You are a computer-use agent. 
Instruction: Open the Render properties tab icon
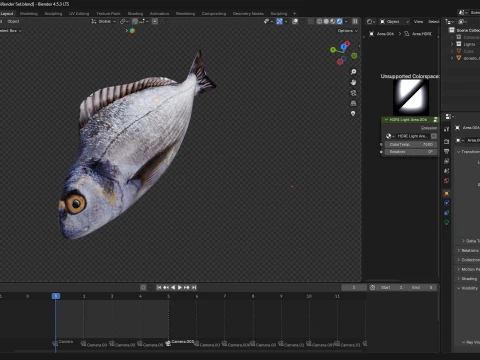[446, 142]
